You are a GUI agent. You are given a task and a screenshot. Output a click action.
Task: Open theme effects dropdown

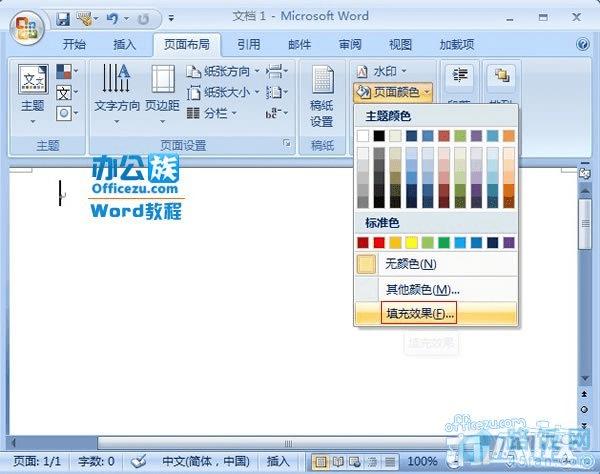click(67, 113)
